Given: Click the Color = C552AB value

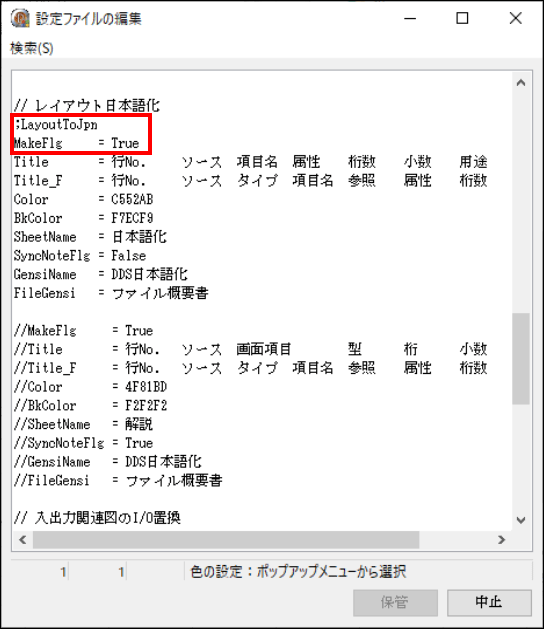Looking at the screenshot, I should click(x=132, y=199).
